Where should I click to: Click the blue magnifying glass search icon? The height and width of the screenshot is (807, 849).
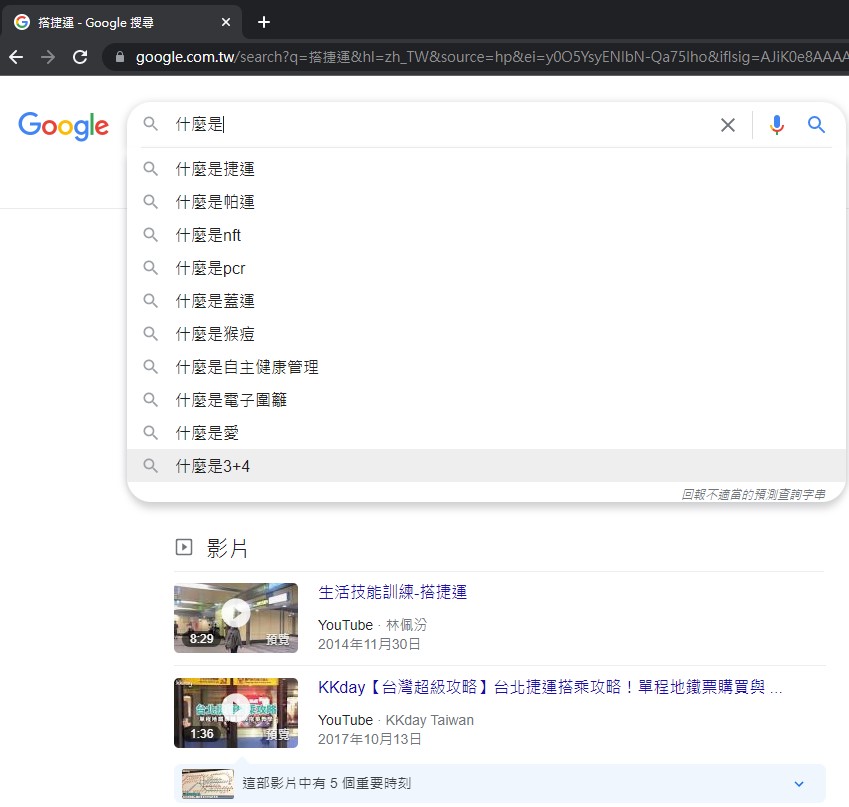pyautogui.click(x=816, y=125)
